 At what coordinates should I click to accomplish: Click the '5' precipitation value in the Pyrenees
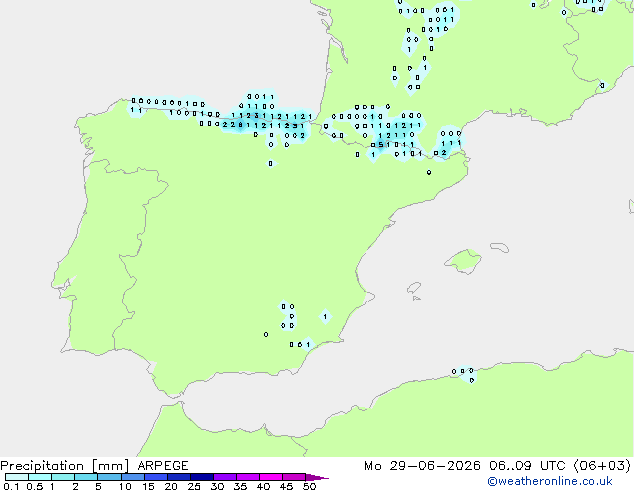click(x=380, y=144)
